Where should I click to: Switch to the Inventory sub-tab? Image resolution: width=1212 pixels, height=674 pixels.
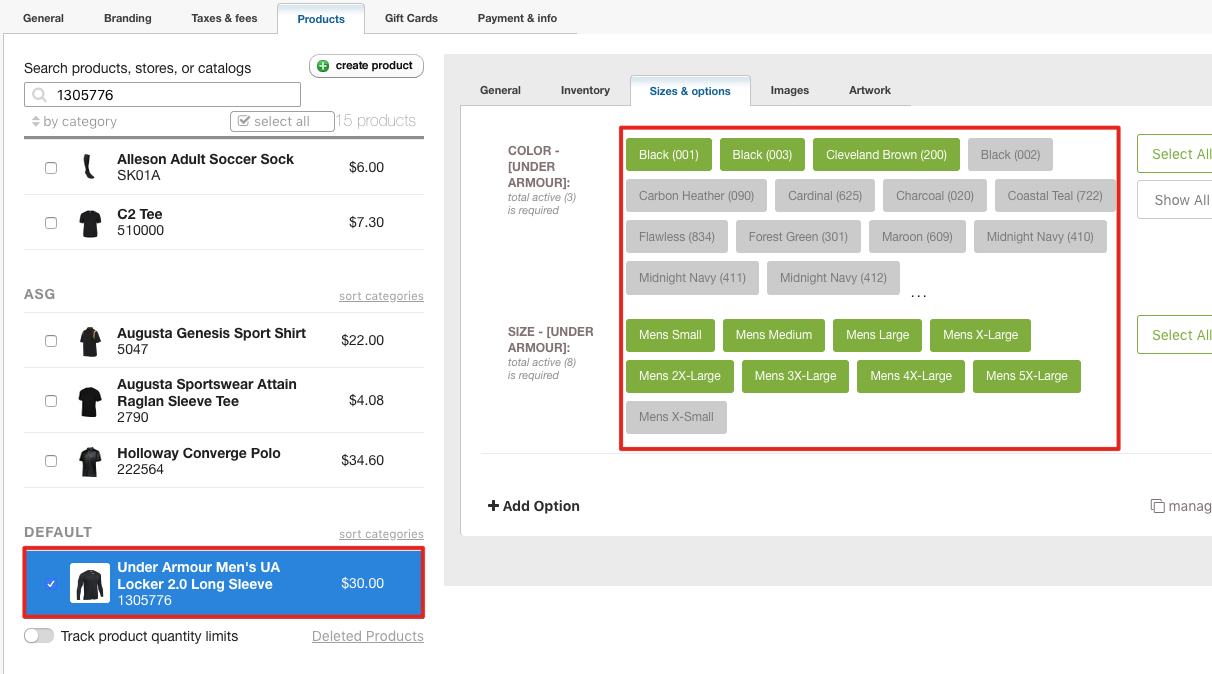585,90
